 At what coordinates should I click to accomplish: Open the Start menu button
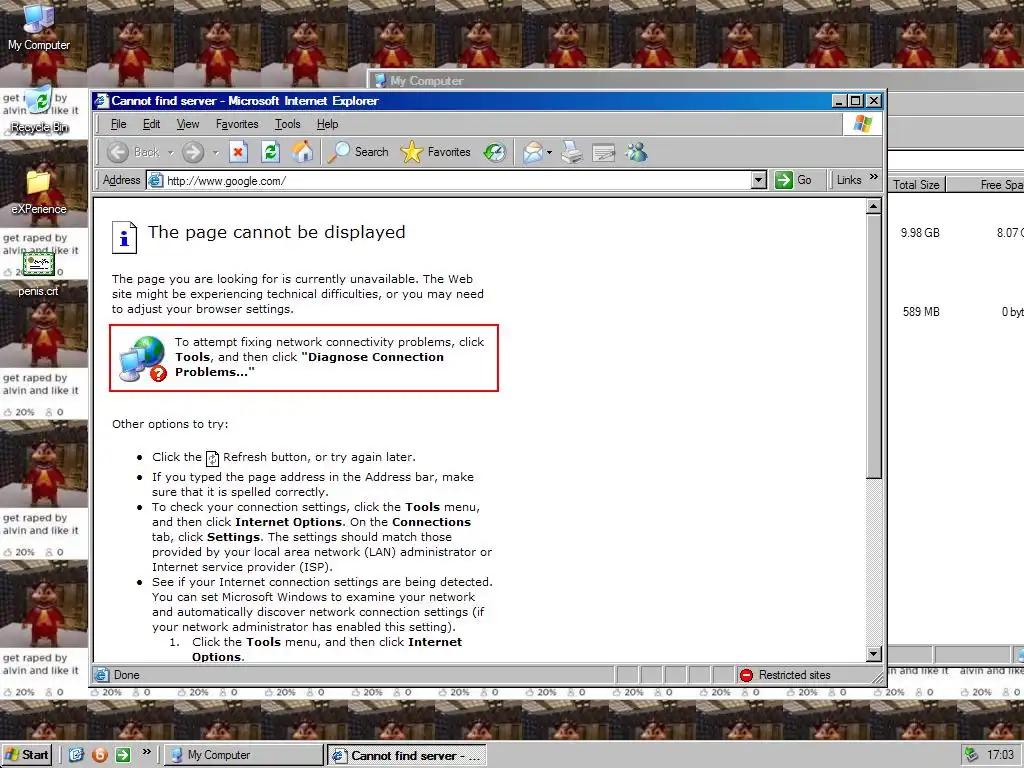click(x=27, y=755)
